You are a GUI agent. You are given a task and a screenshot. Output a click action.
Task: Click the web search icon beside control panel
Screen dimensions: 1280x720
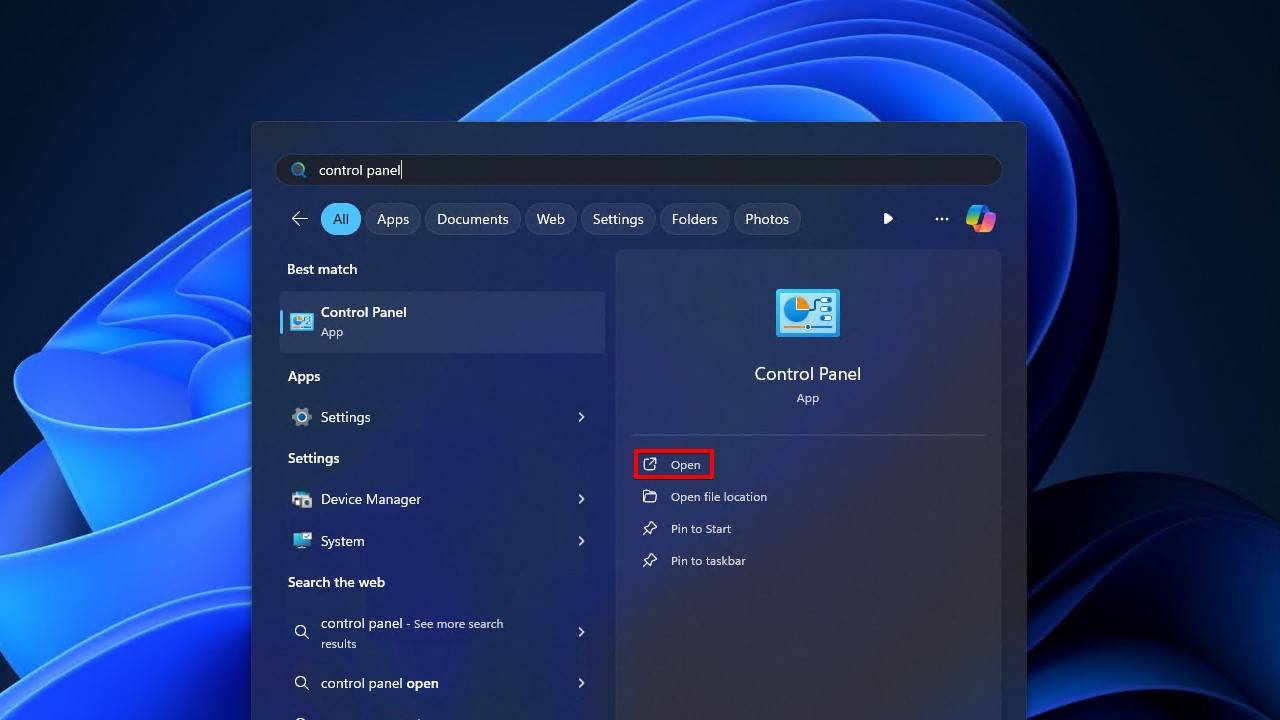(301, 632)
